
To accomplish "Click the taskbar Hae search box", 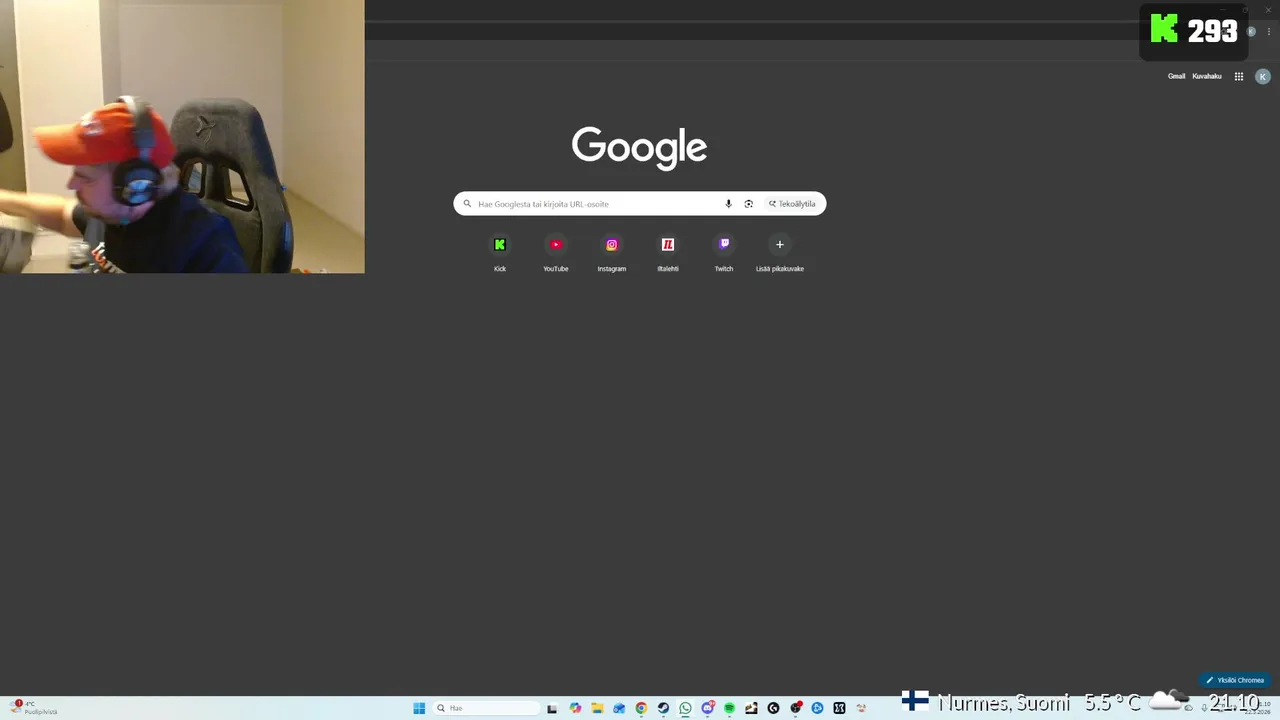I will point(486,708).
